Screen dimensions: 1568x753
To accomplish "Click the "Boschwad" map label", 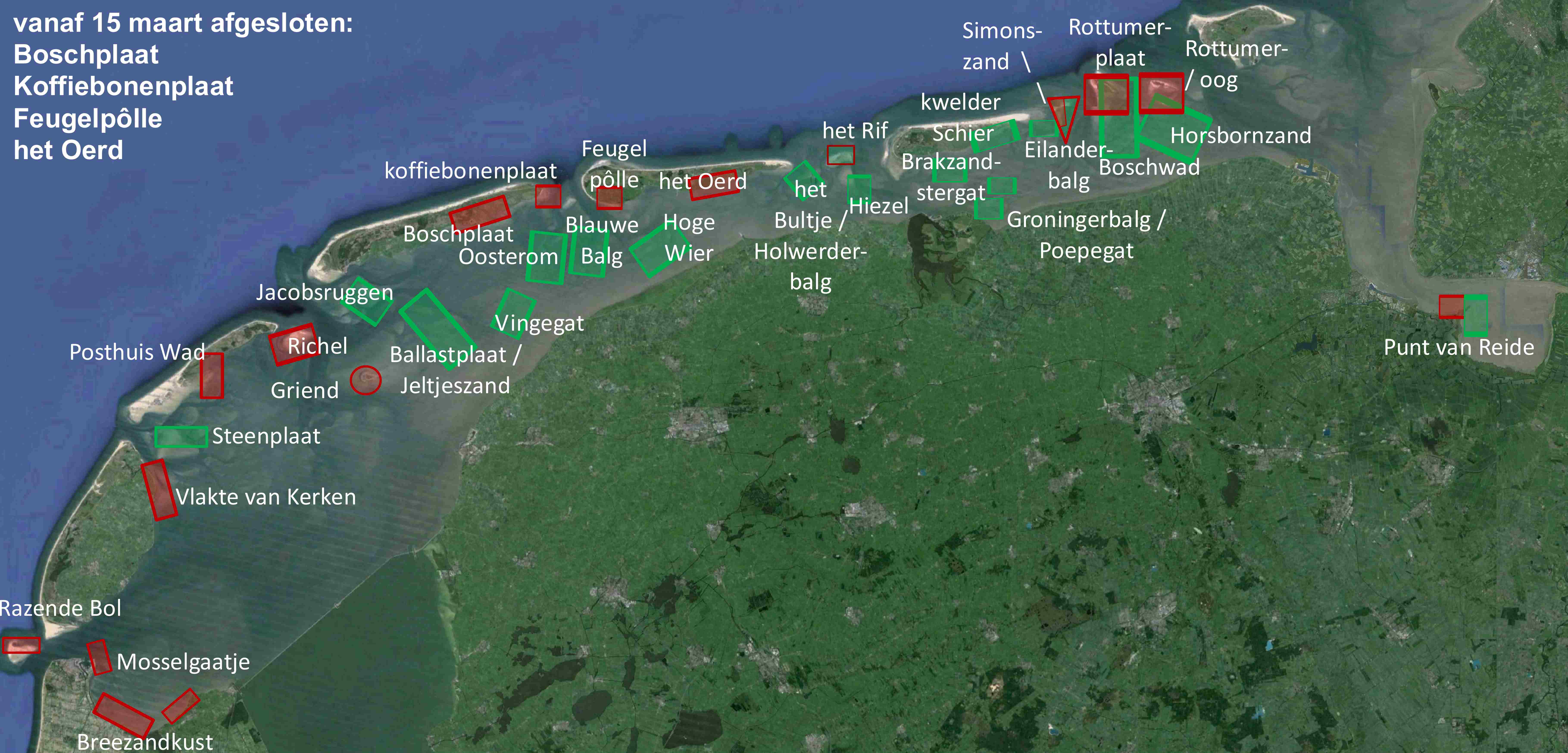I will coord(1149,167).
